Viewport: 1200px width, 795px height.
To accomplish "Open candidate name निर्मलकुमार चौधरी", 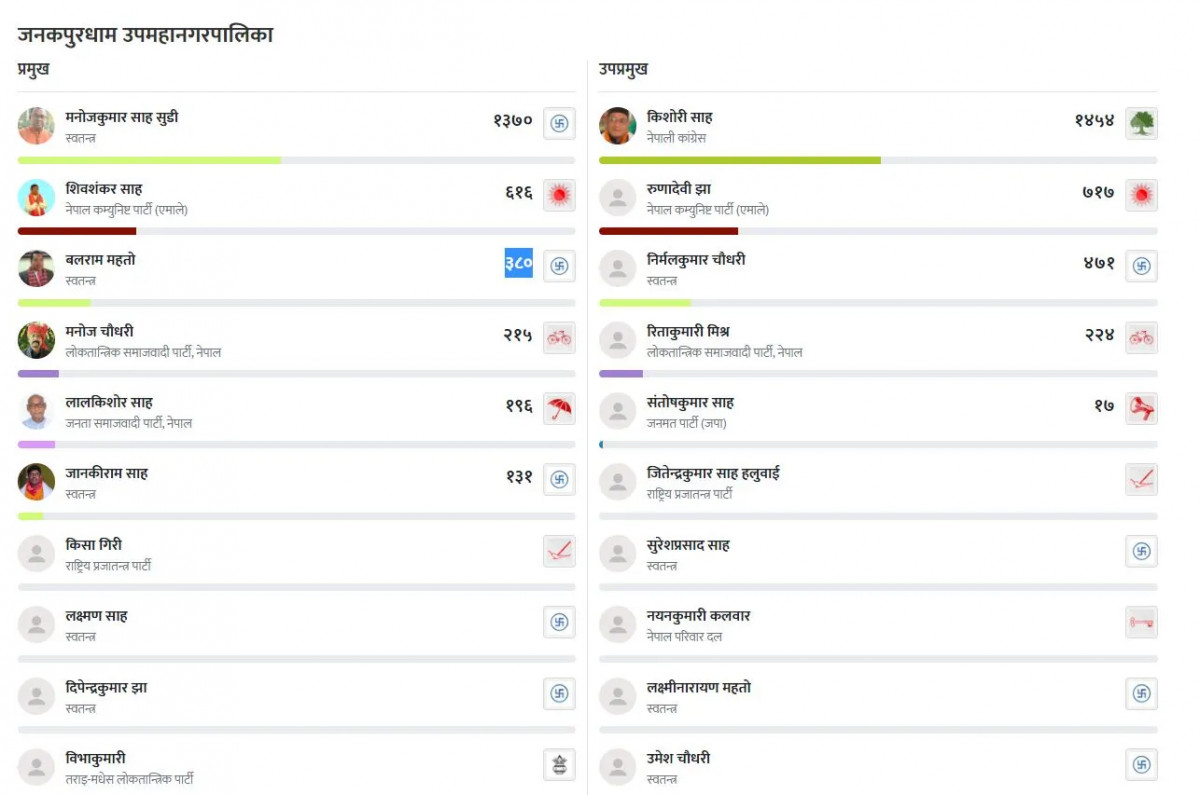I will pos(696,260).
